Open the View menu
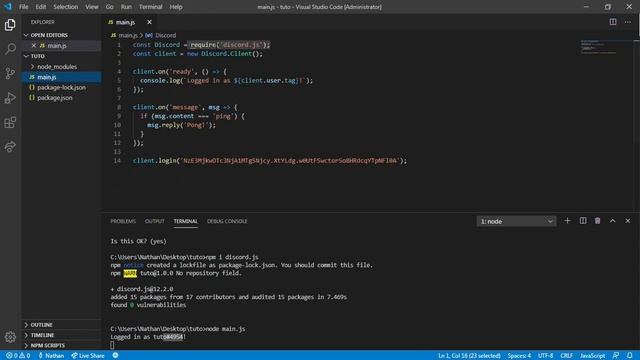Viewport: 640px width, 360px height. point(91,7)
